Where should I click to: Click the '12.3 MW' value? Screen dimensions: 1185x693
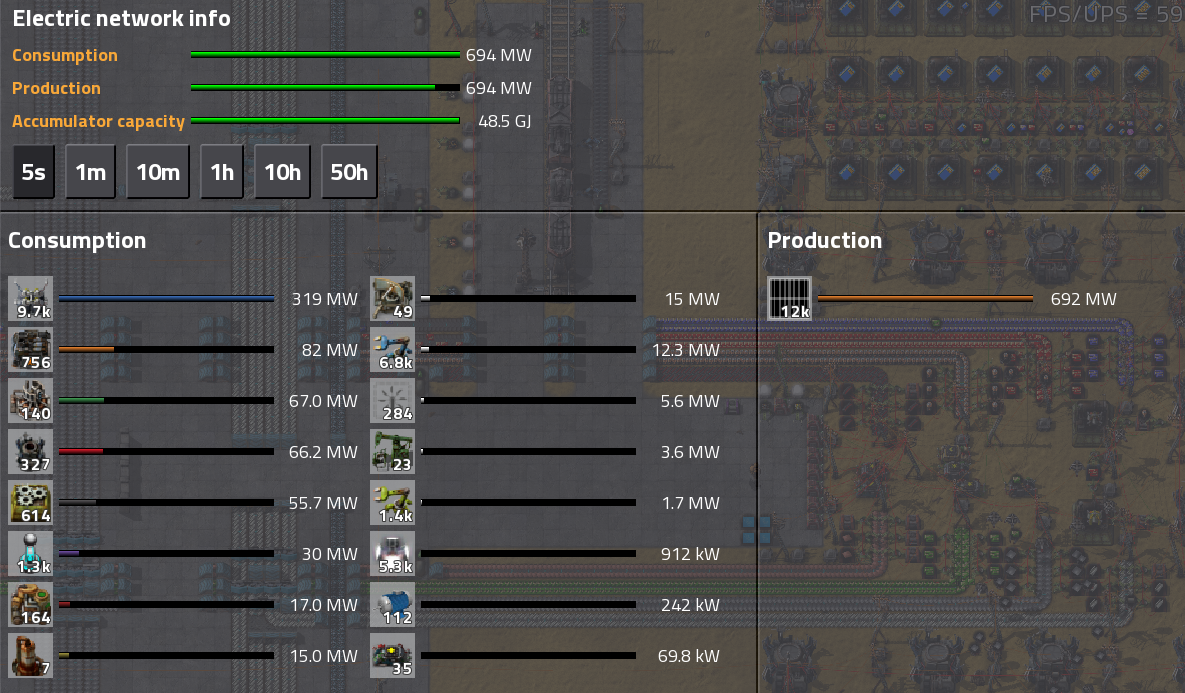click(x=686, y=350)
